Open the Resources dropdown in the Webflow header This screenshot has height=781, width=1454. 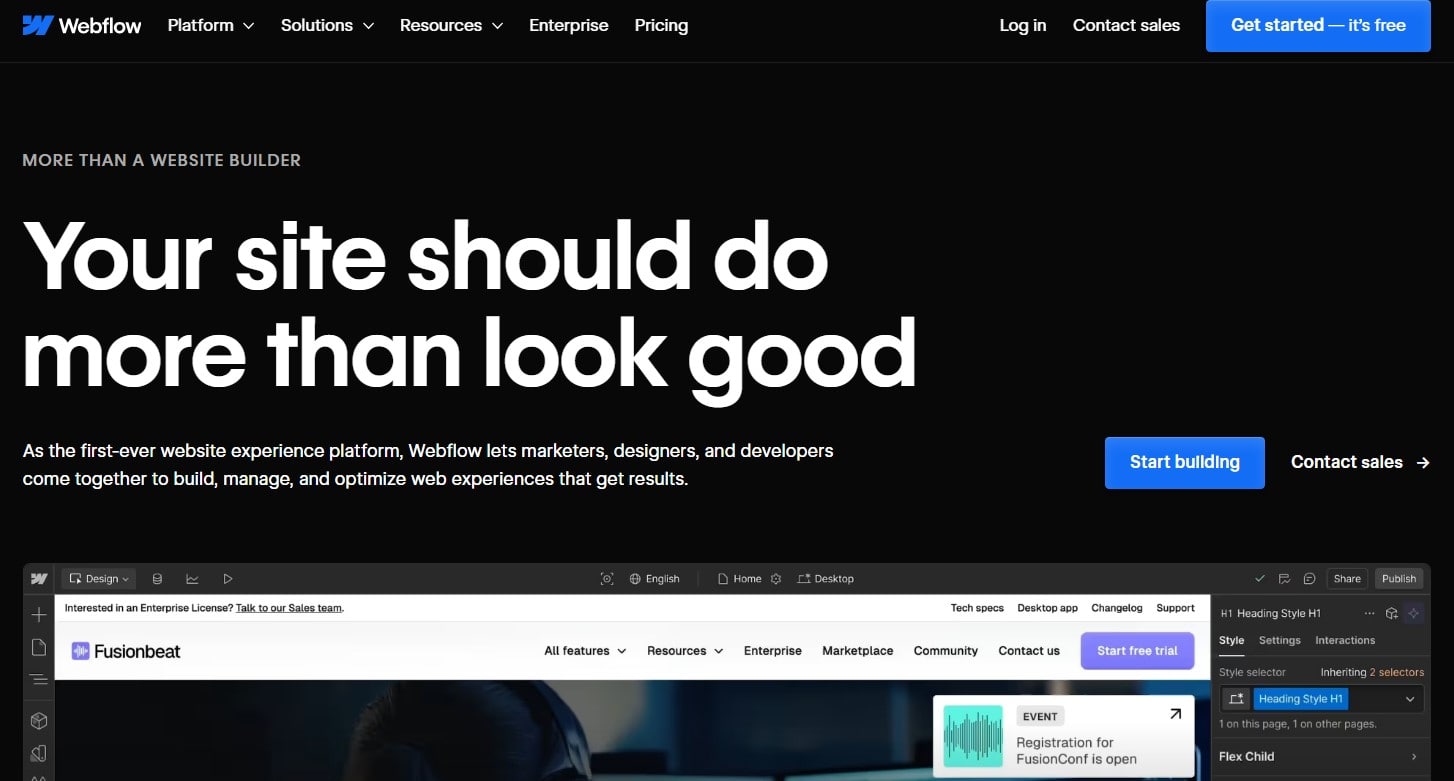[451, 25]
